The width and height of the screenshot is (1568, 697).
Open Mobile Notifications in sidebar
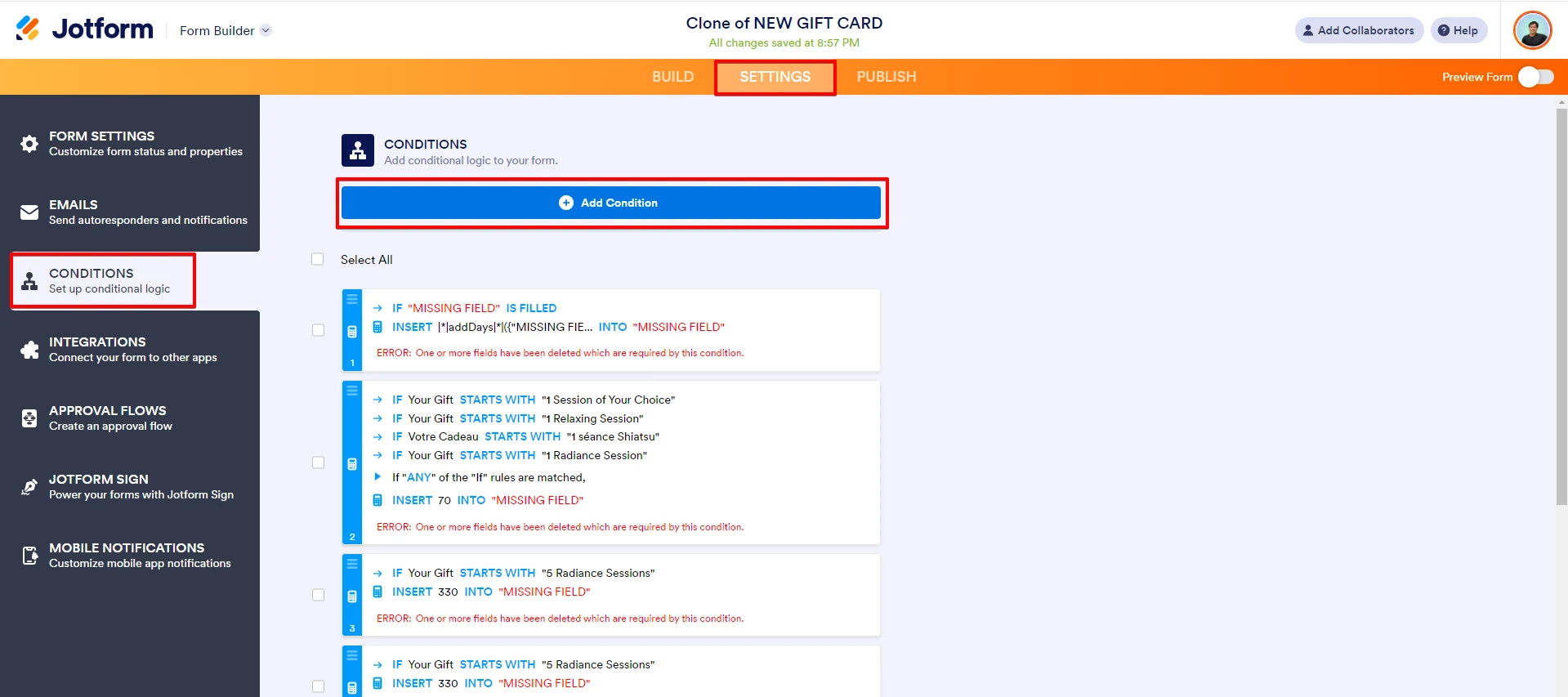(x=130, y=555)
